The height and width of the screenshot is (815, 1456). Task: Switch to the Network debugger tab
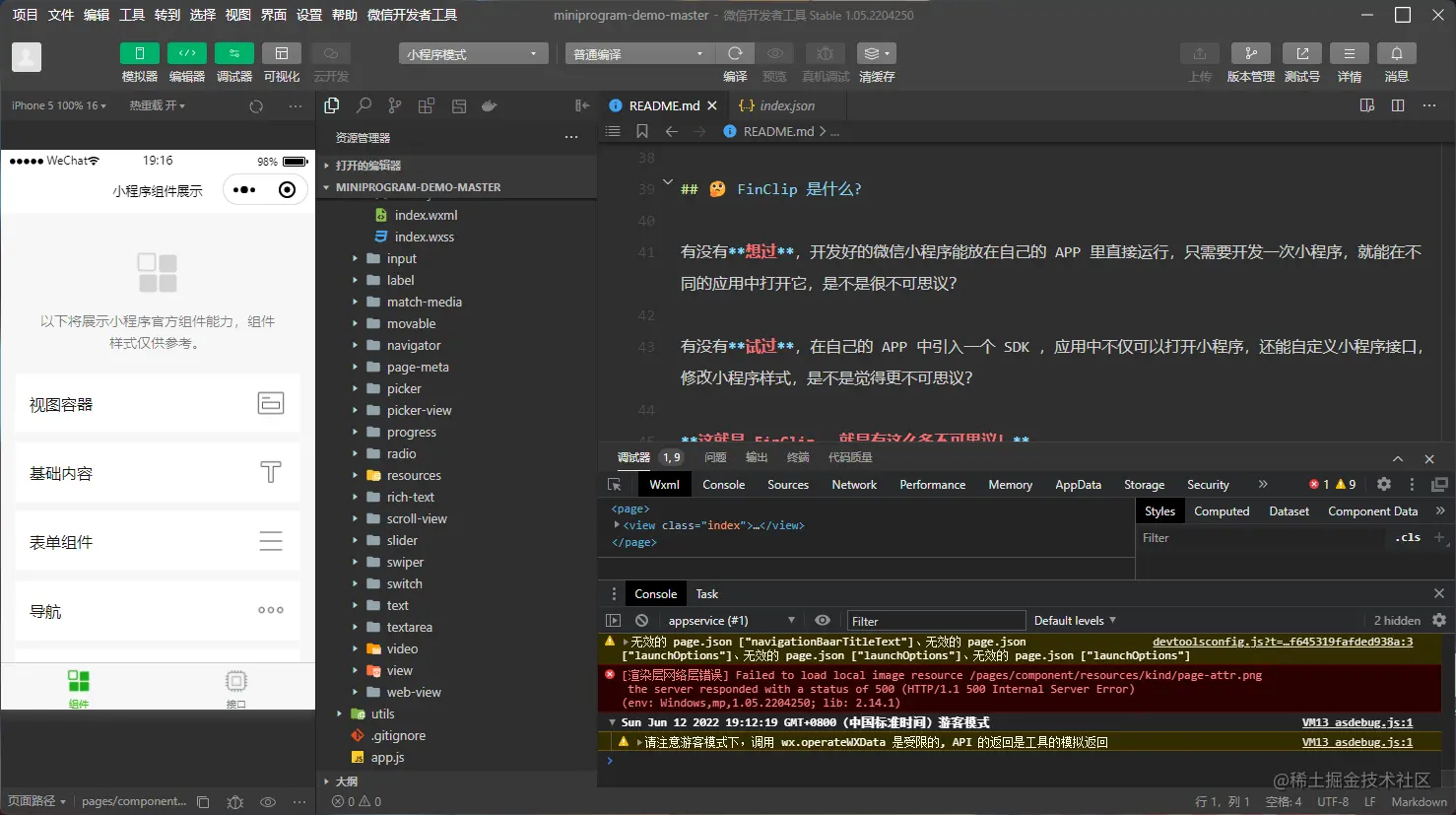click(x=853, y=484)
